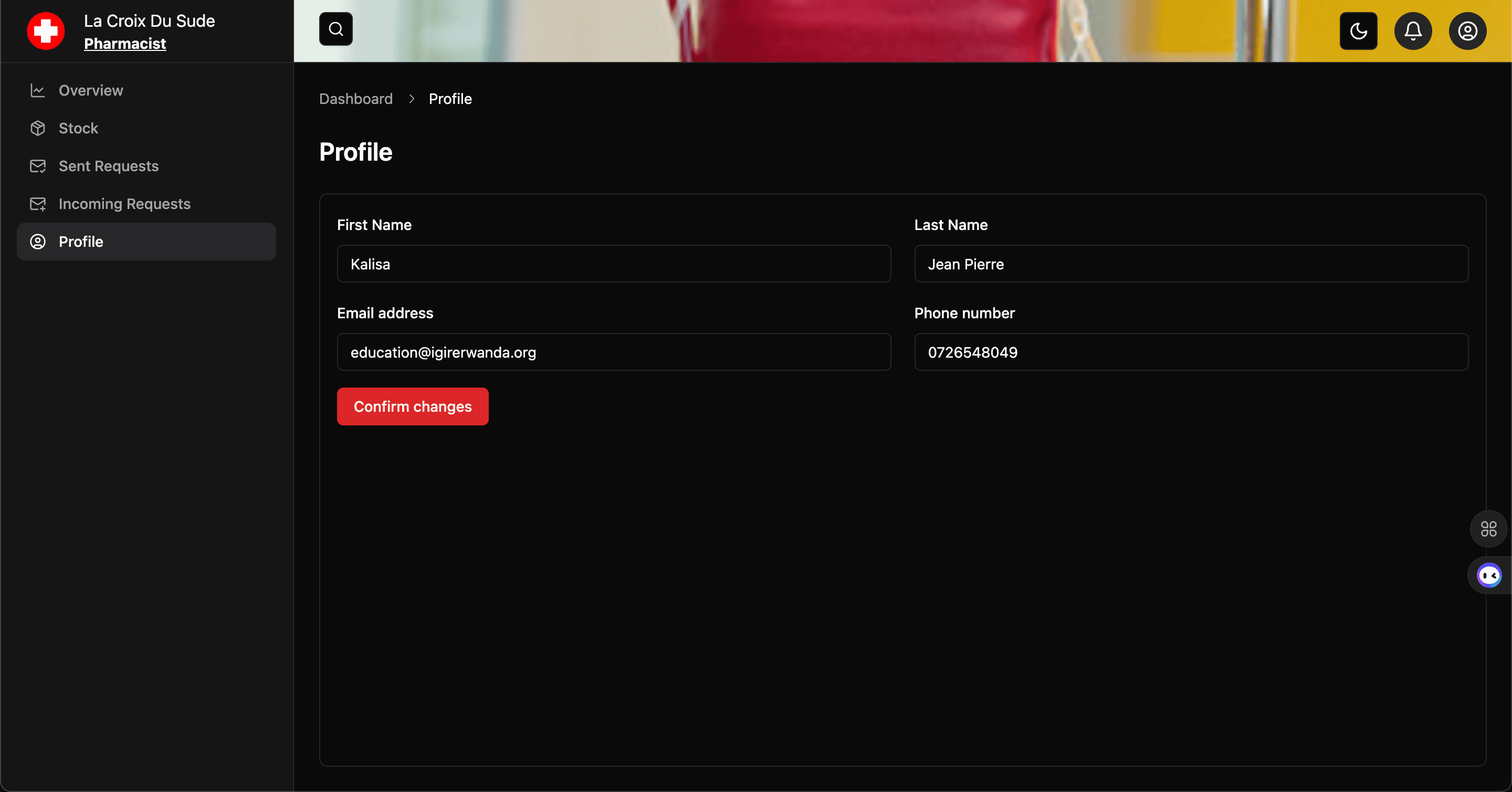The image size is (1512, 792).
Task: Toggle dark mode with moon icon
Action: pyautogui.click(x=1358, y=30)
